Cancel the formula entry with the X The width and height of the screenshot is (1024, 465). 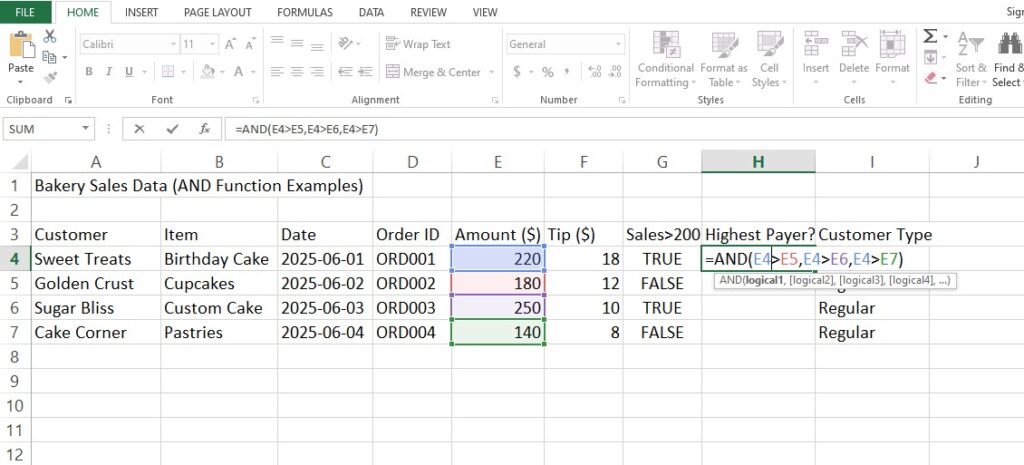139,129
